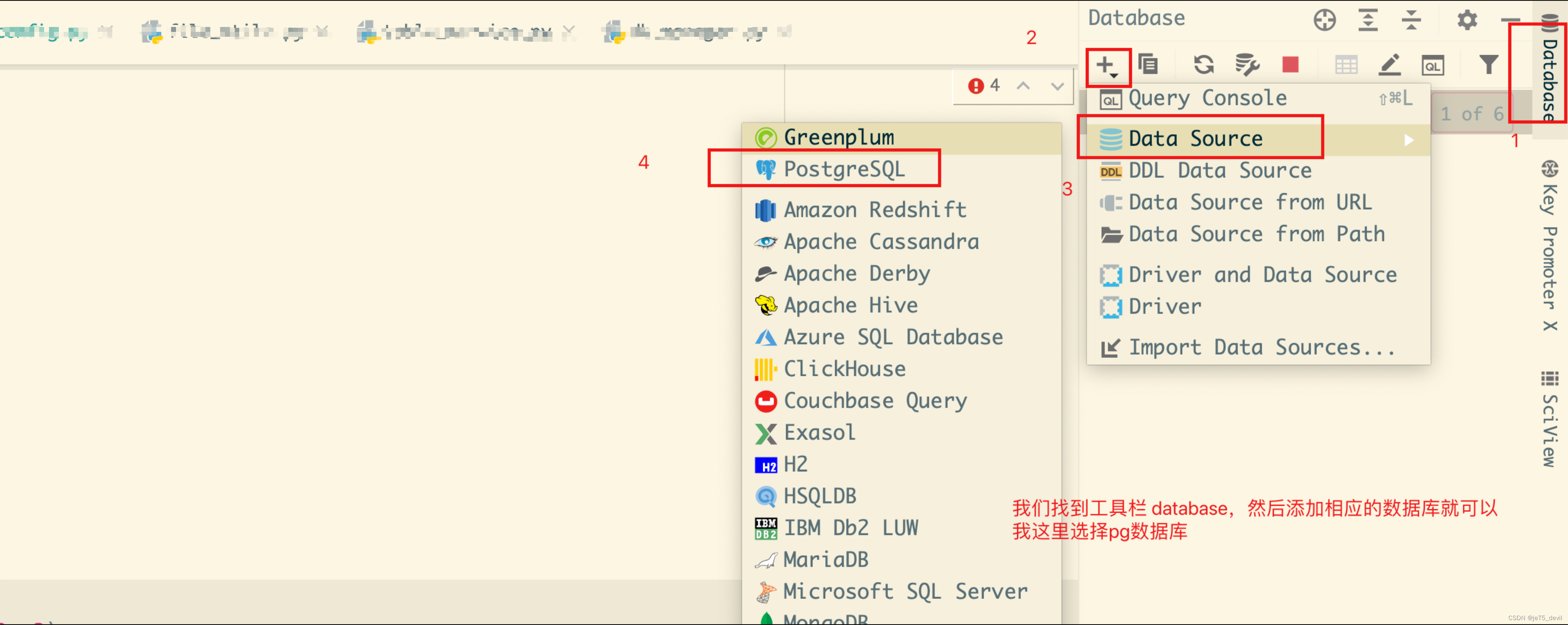Select Apache Cassandra data source
This screenshot has width=1568, height=625.
902,242
